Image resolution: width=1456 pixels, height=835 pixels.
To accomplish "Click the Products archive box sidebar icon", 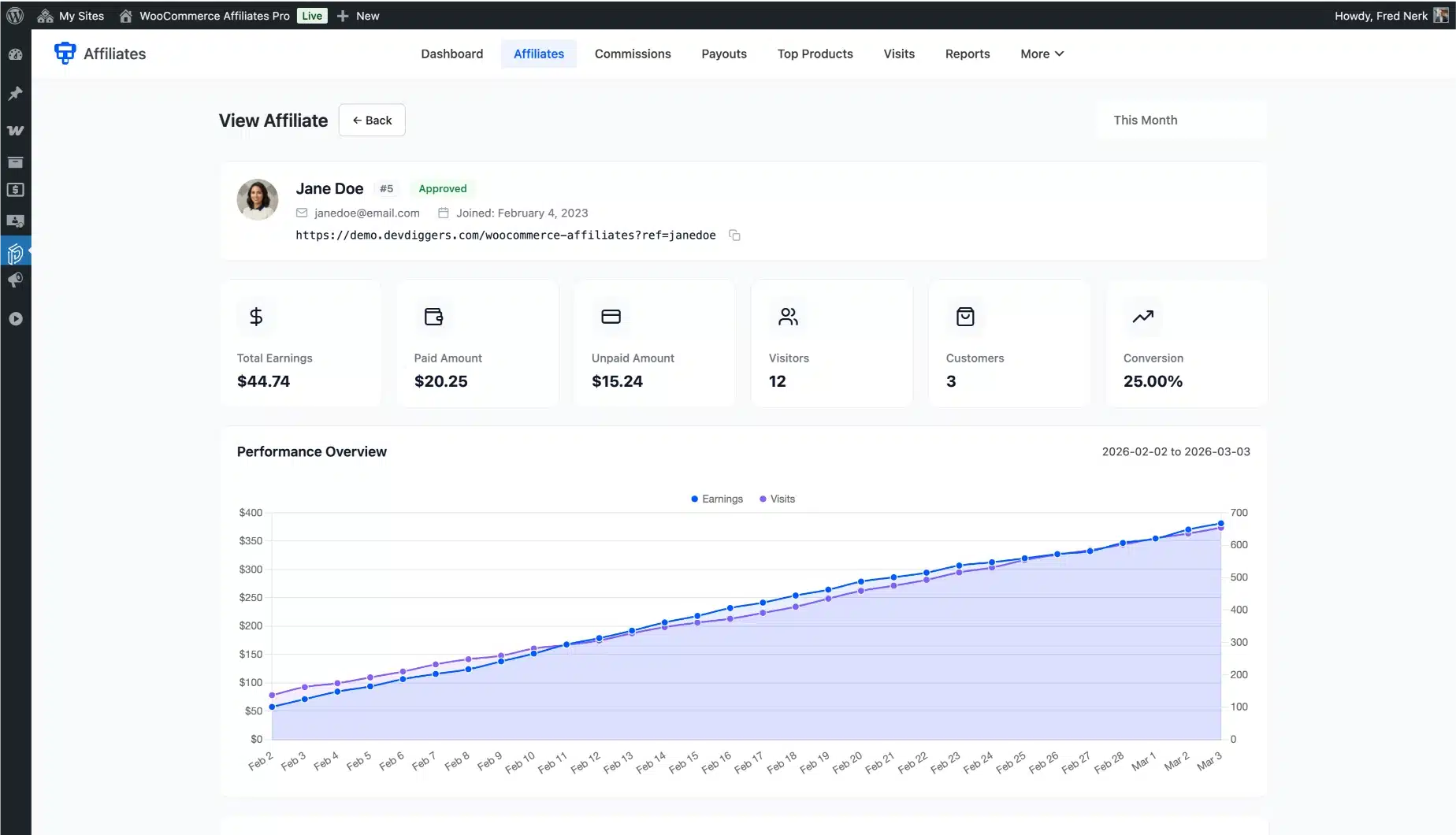I will tap(15, 162).
